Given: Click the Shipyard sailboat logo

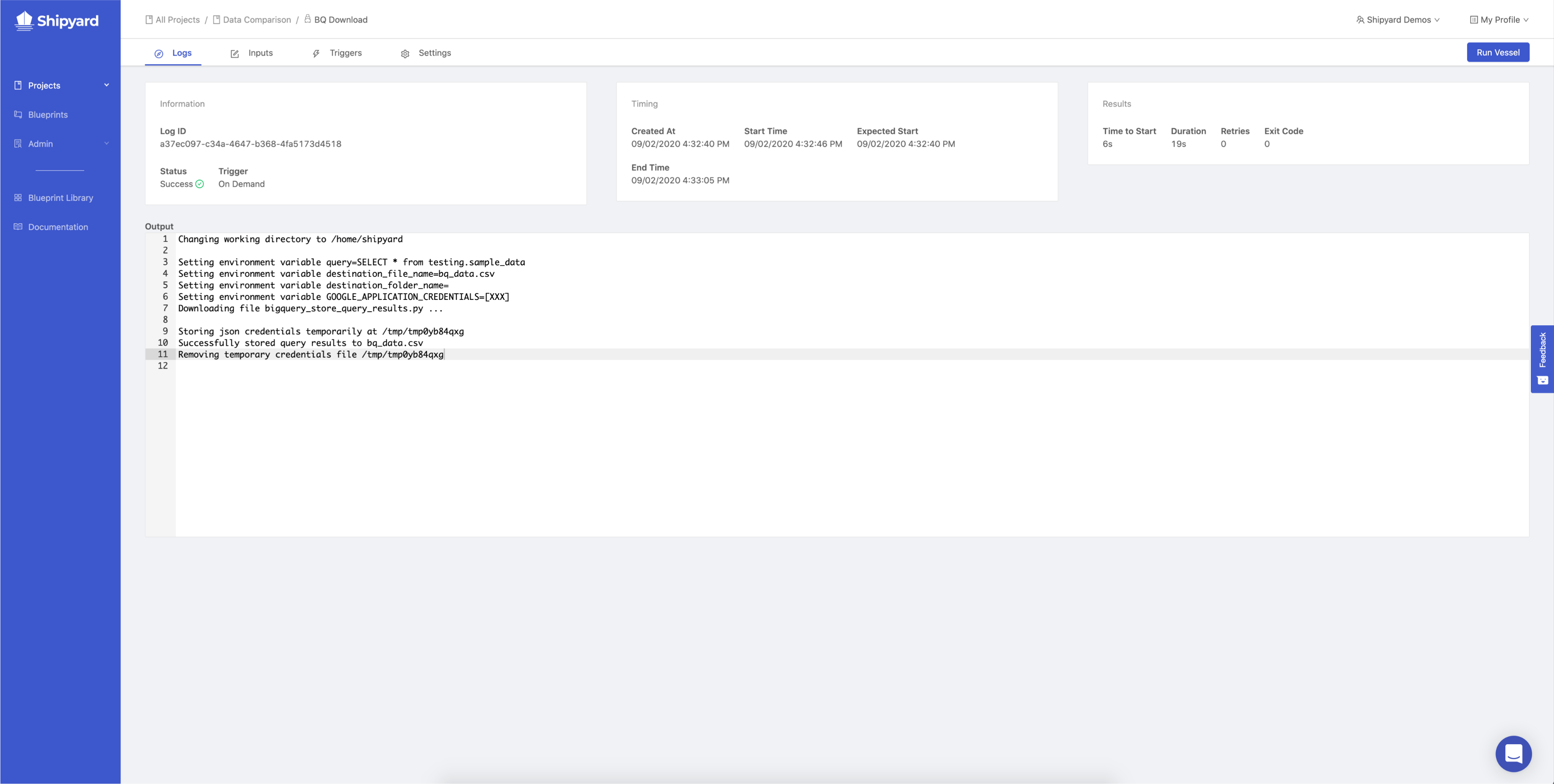Looking at the screenshot, I should [24, 20].
